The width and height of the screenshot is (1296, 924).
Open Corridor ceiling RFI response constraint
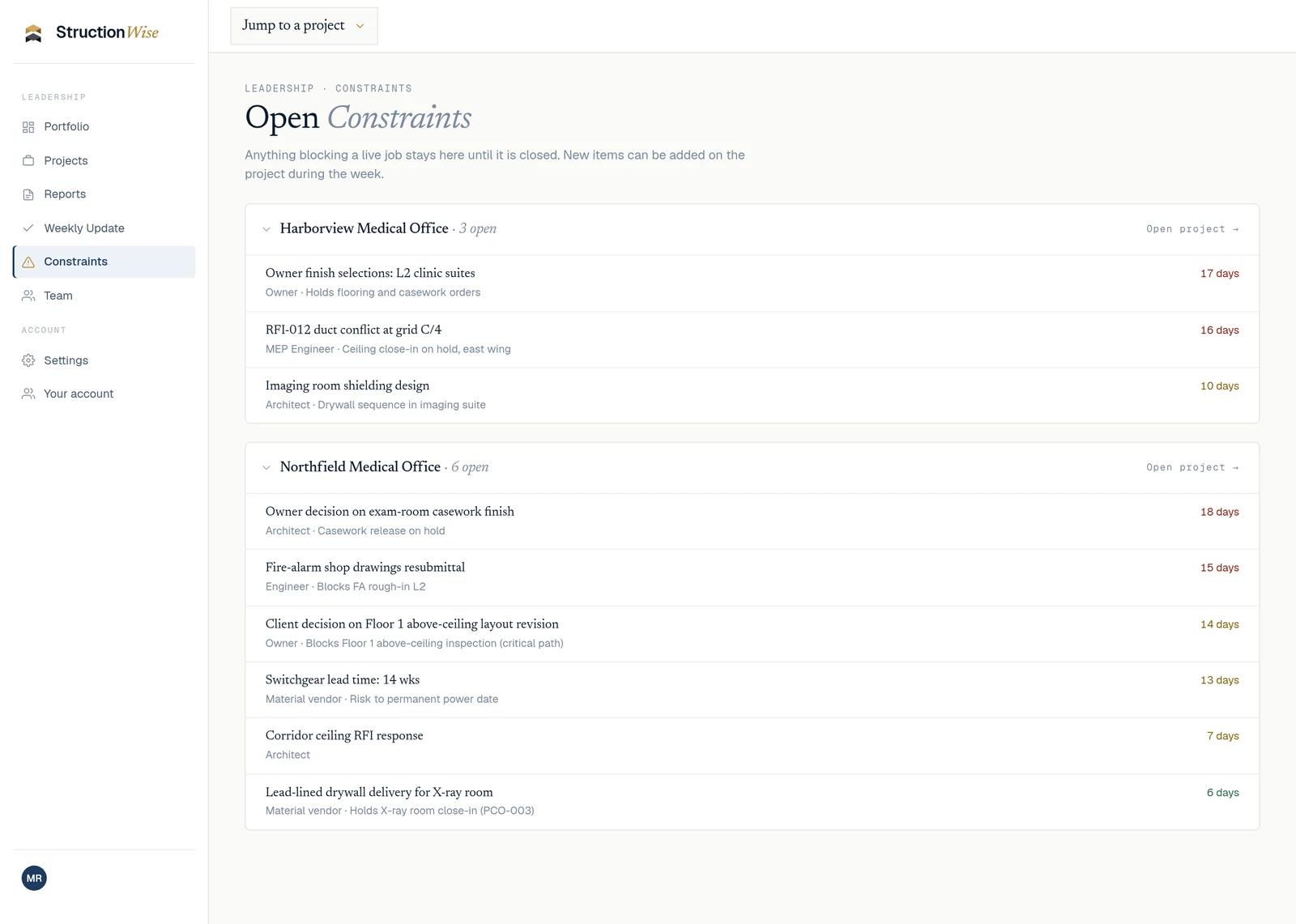(x=752, y=745)
